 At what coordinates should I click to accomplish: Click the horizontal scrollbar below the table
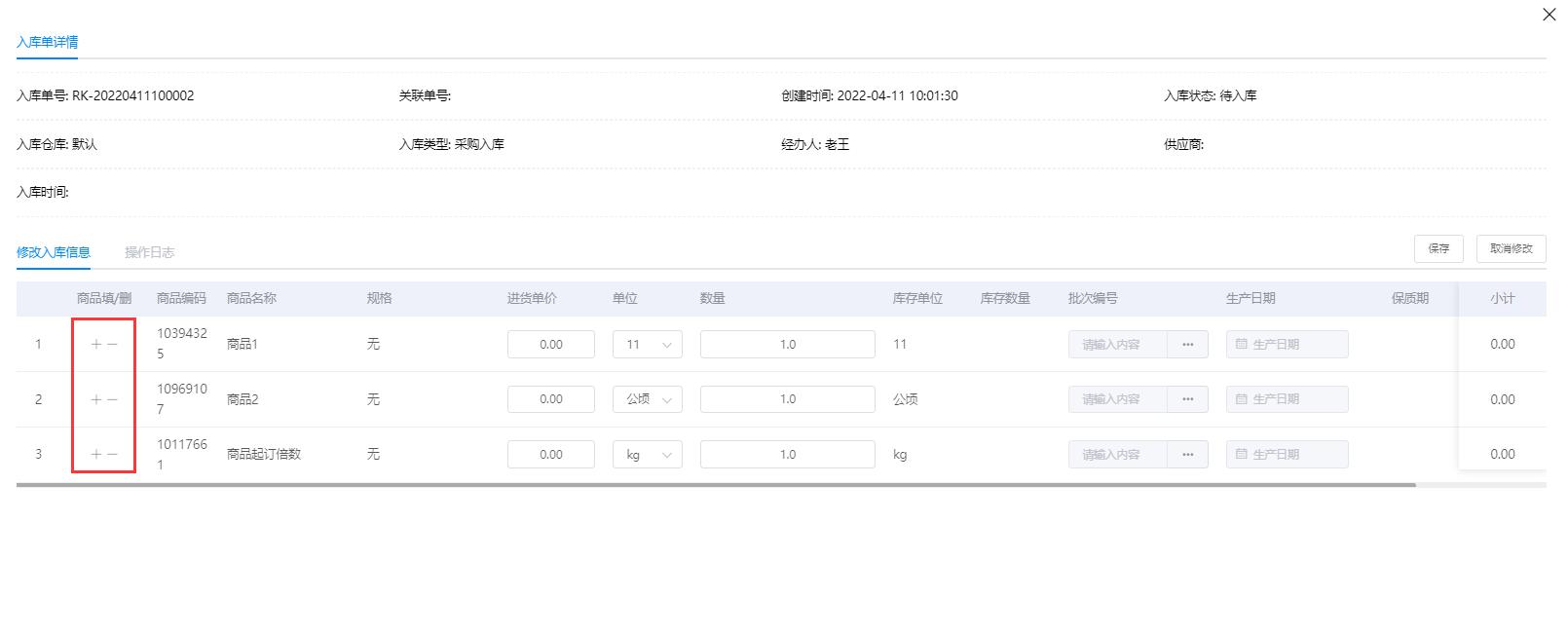coord(716,484)
